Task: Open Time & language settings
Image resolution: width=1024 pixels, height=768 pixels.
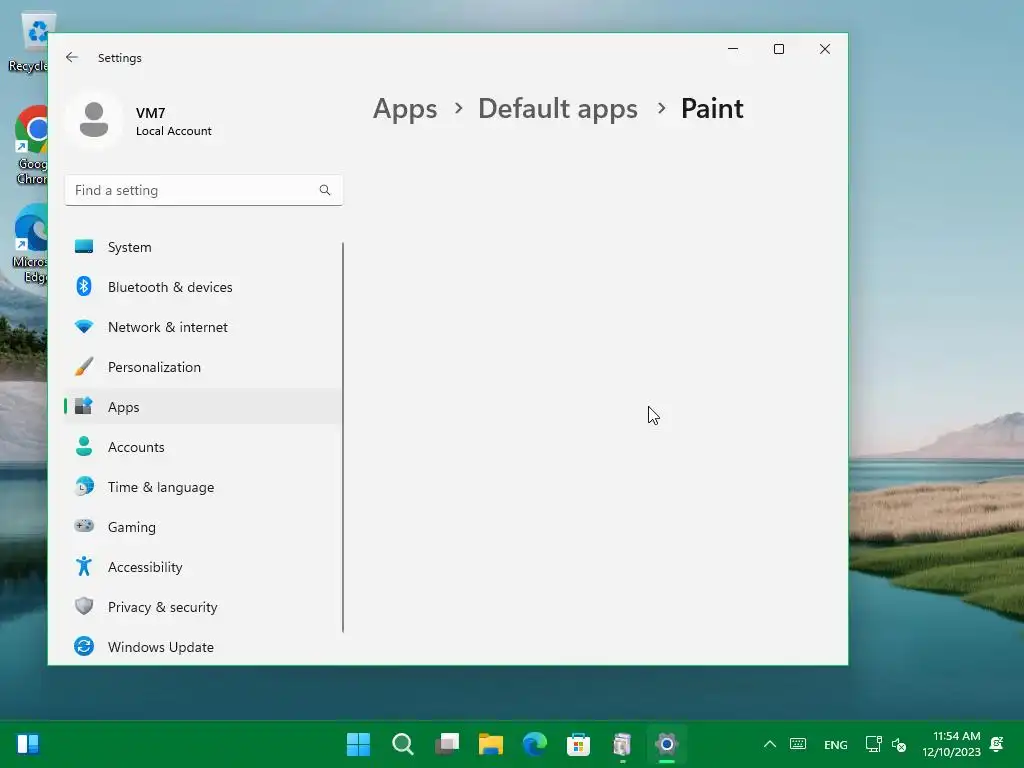Action: (203, 487)
